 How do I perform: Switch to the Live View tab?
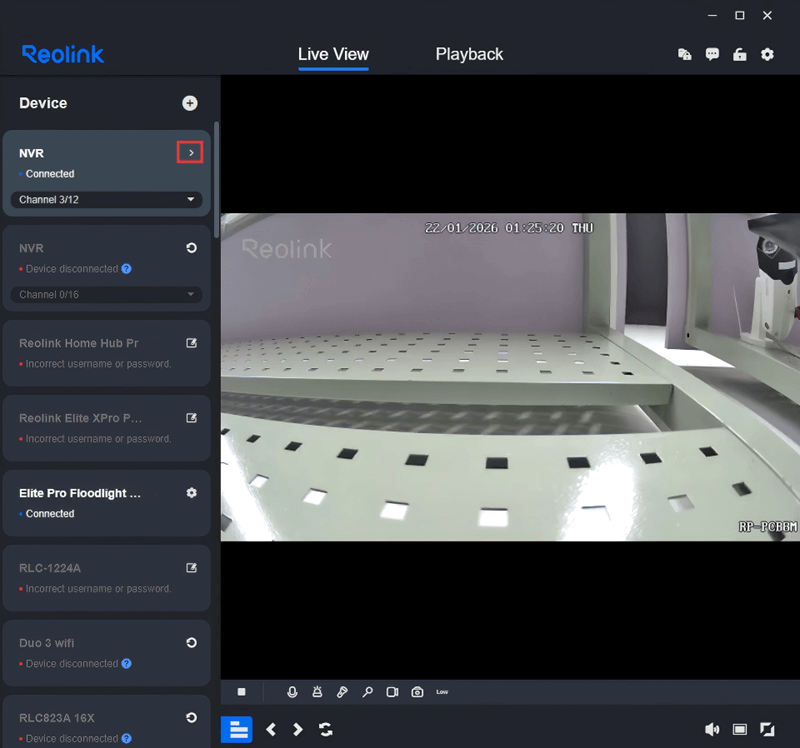(333, 54)
